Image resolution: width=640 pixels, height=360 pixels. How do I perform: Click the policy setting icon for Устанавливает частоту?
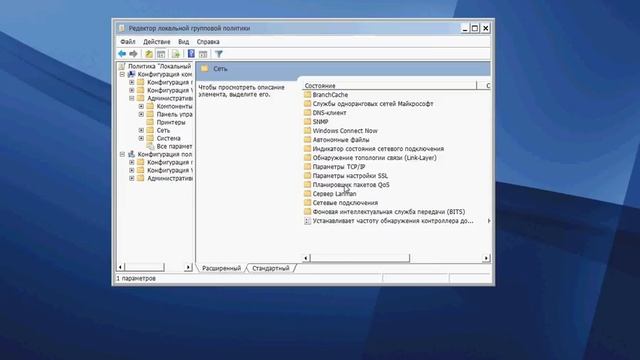307,221
